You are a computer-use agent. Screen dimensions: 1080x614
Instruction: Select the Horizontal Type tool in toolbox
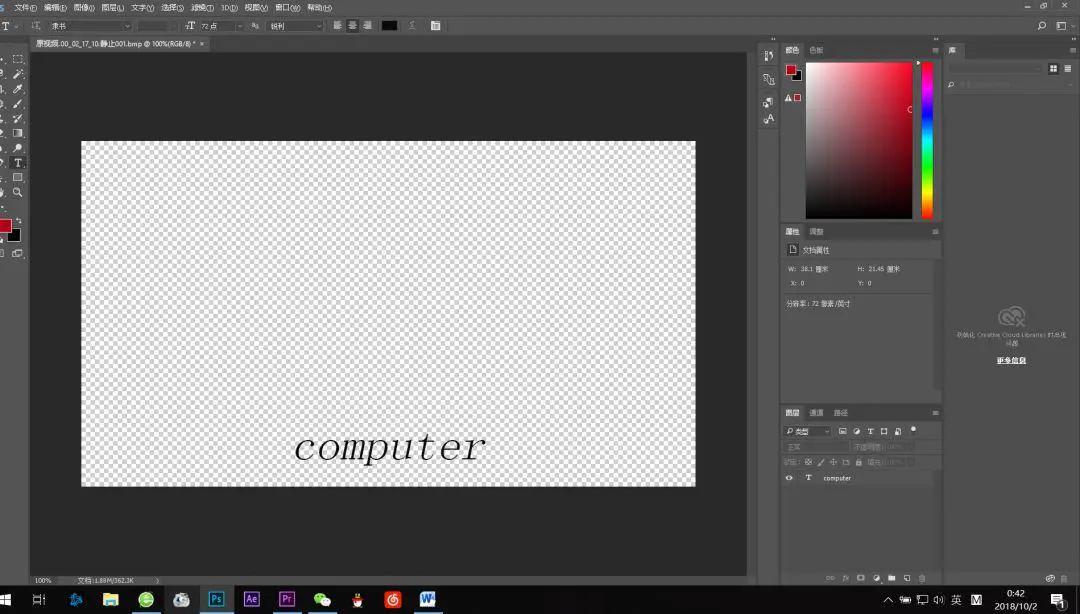pyautogui.click(x=18, y=162)
